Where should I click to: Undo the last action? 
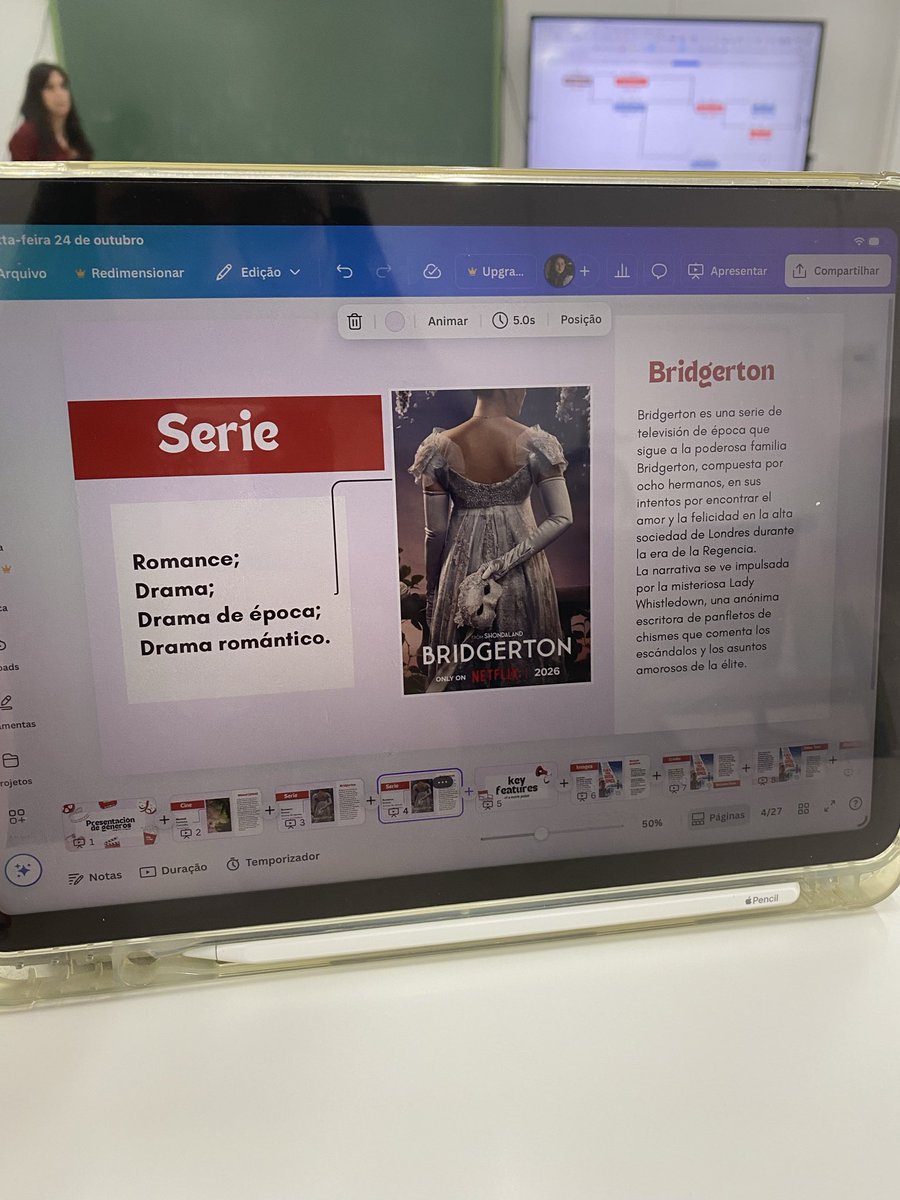pos(345,272)
